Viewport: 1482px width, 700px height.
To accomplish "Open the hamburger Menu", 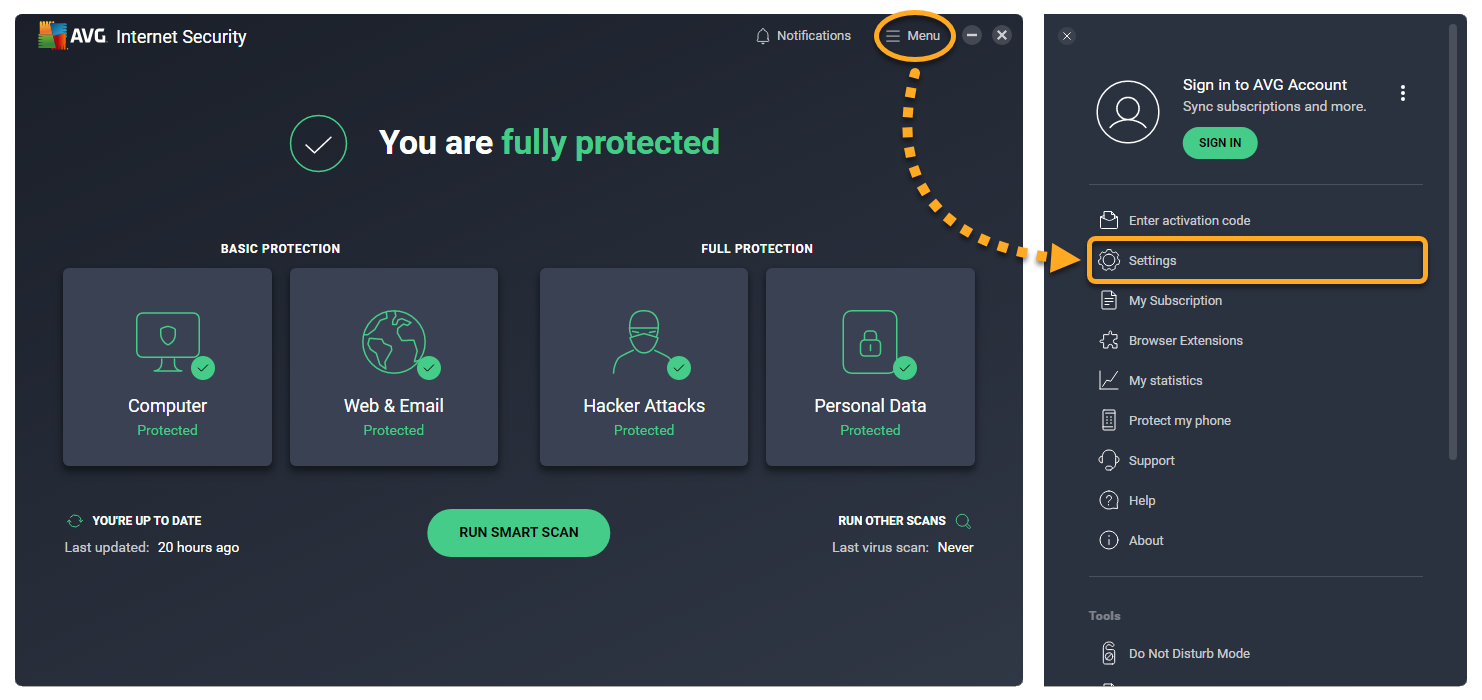I will pyautogui.click(x=913, y=36).
